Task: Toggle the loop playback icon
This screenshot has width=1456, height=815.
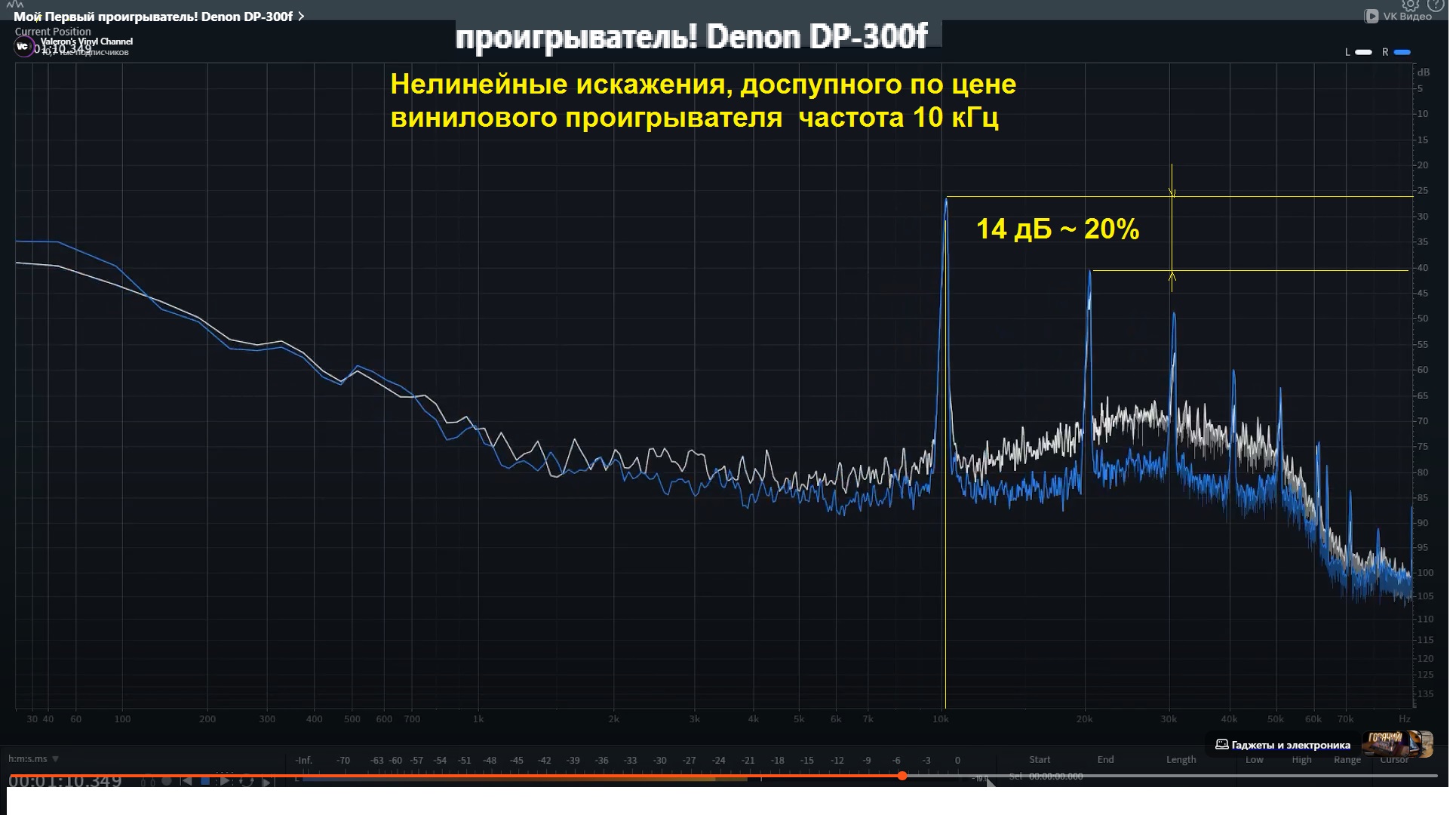Action: (246, 782)
